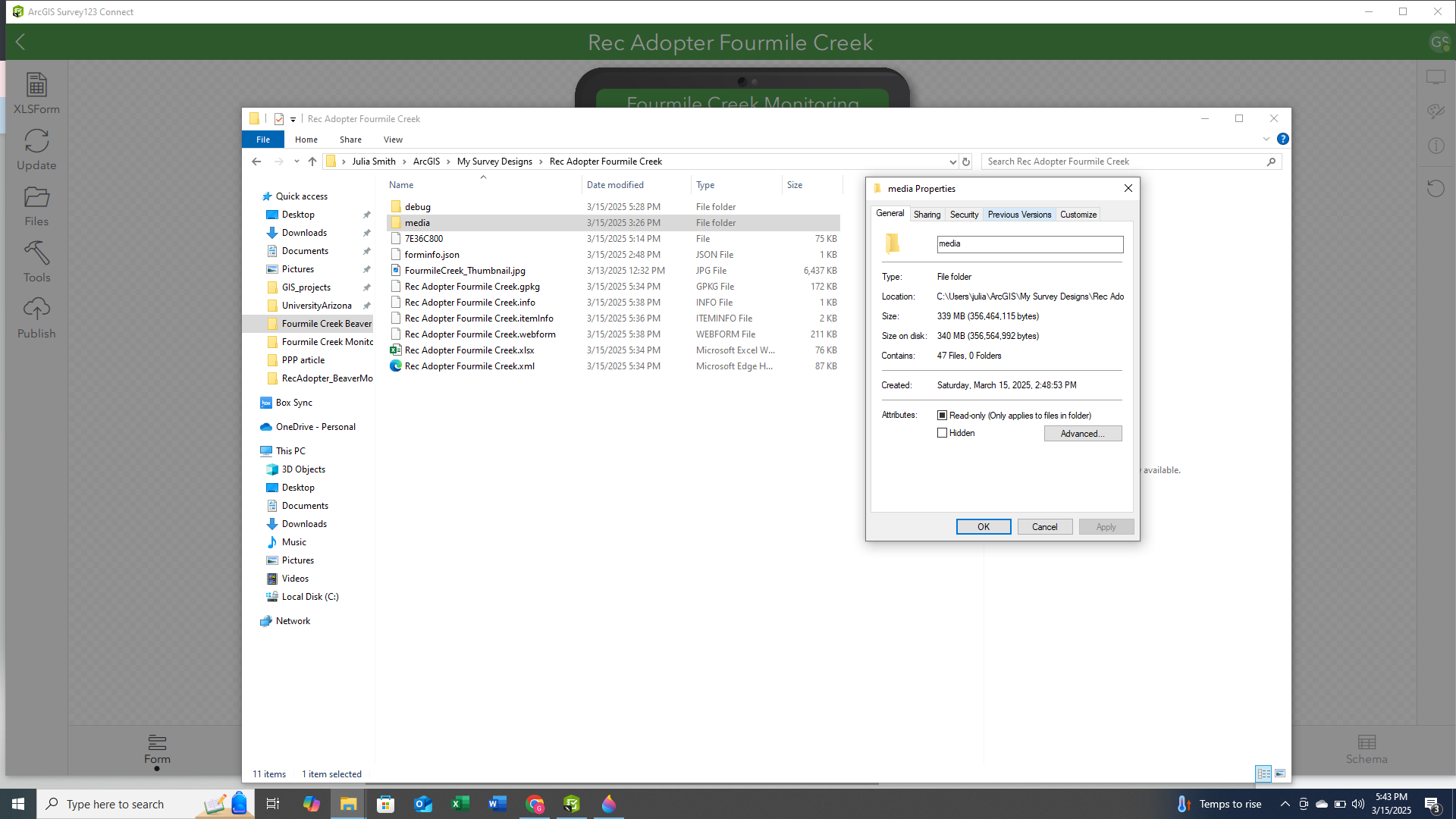Open OneDrive - Personal in navigation pane
The height and width of the screenshot is (819, 1456).
(x=315, y=427)
